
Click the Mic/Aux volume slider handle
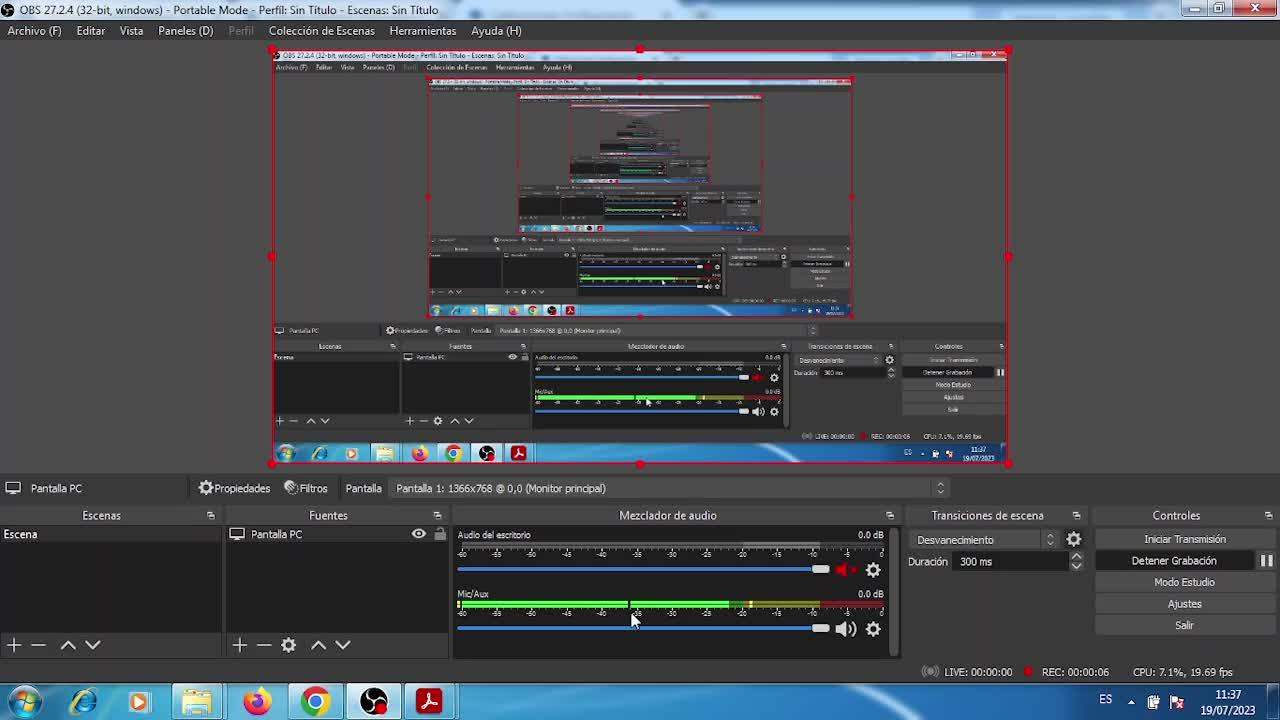click(820, 628)
